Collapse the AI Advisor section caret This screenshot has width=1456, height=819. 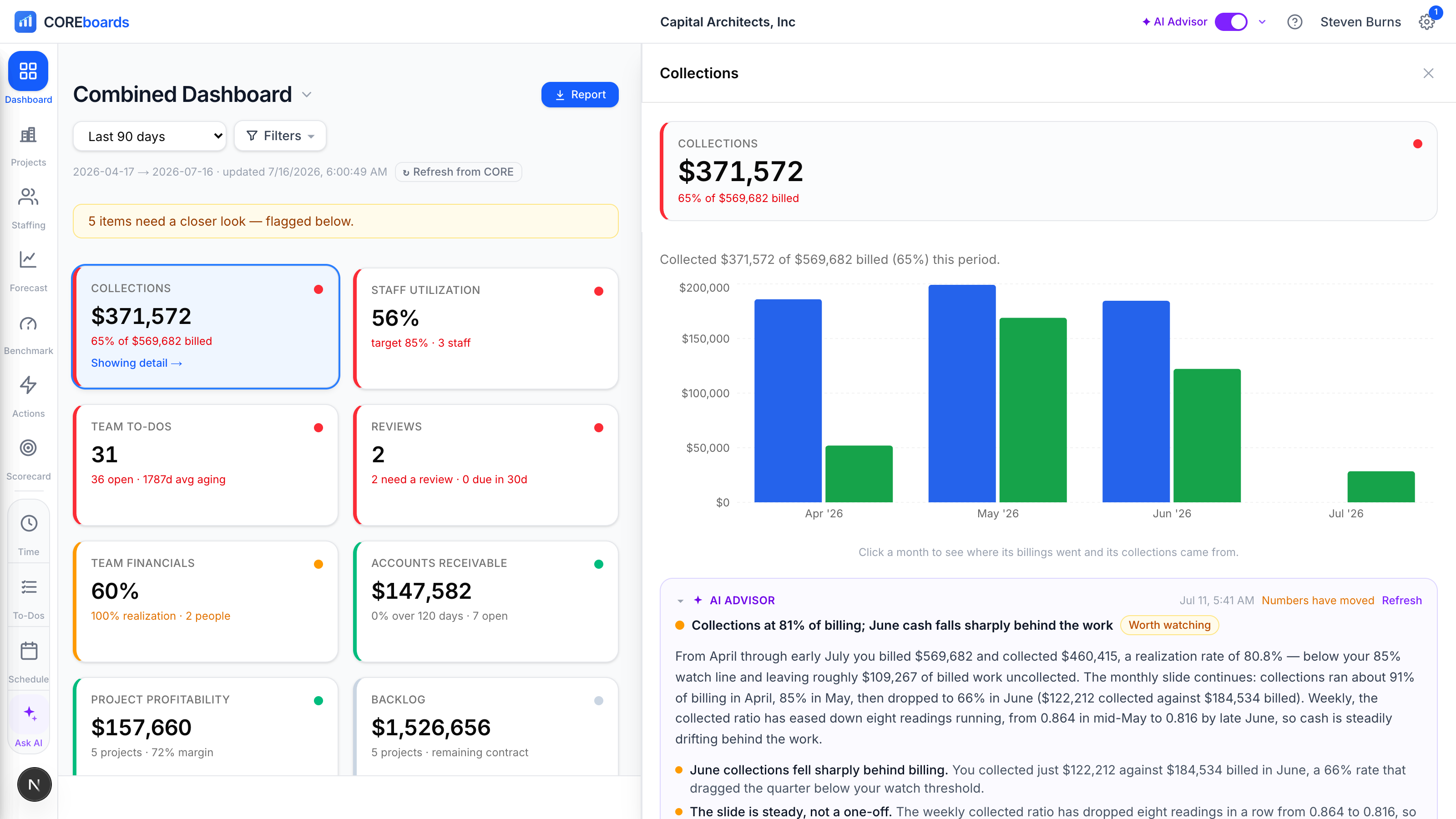point(681,600)
